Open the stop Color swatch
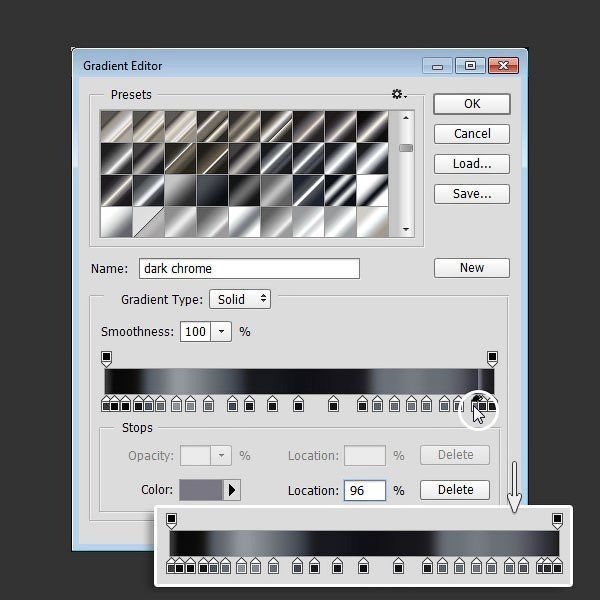 coord(201,490)
